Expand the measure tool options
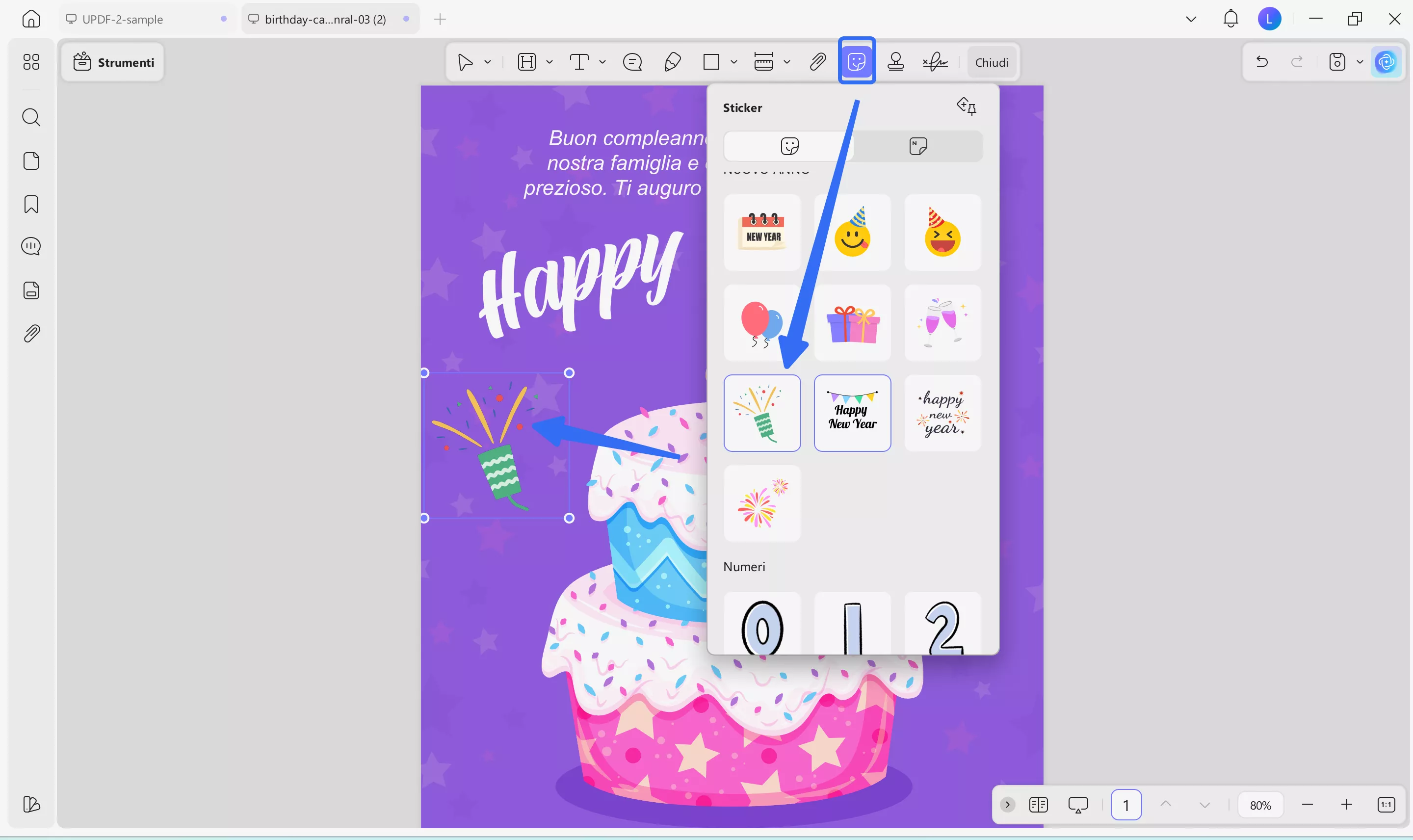Viewport: 1413px width, 840px height. pyautogui.click(x=787, y=62)
